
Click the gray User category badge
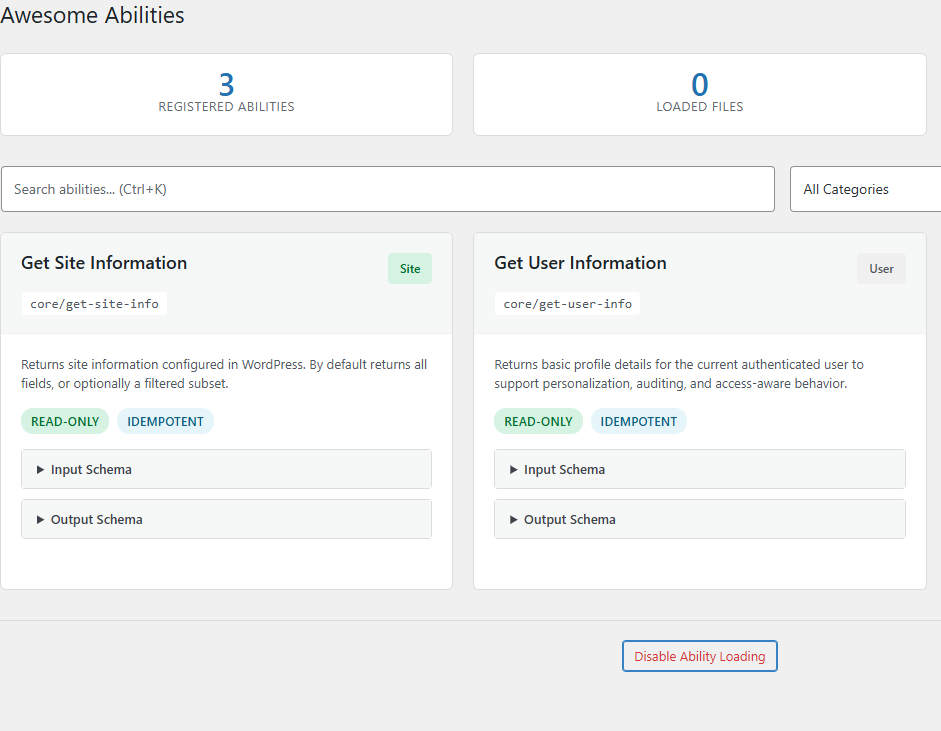[881, 269]
